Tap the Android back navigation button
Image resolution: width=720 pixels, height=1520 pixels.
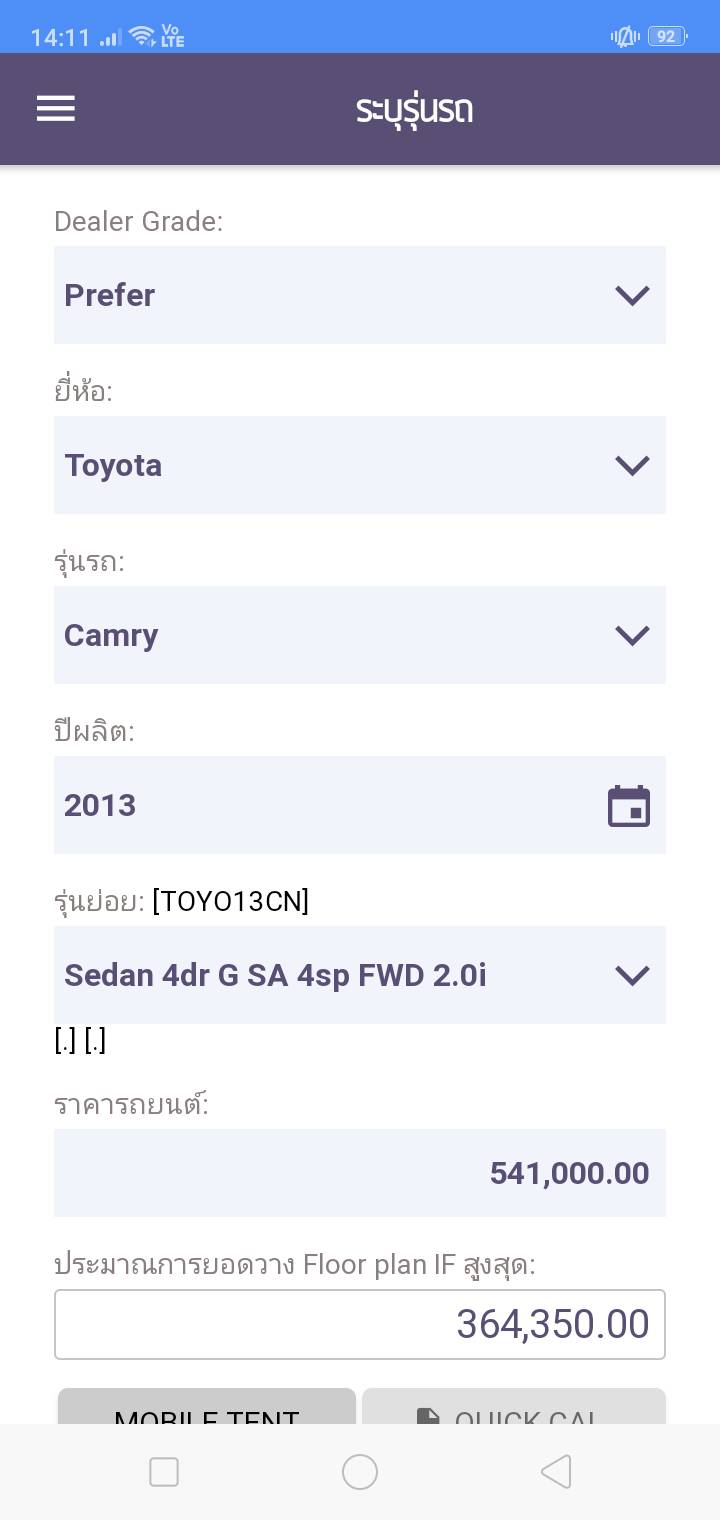click(x=556, y=1472)
